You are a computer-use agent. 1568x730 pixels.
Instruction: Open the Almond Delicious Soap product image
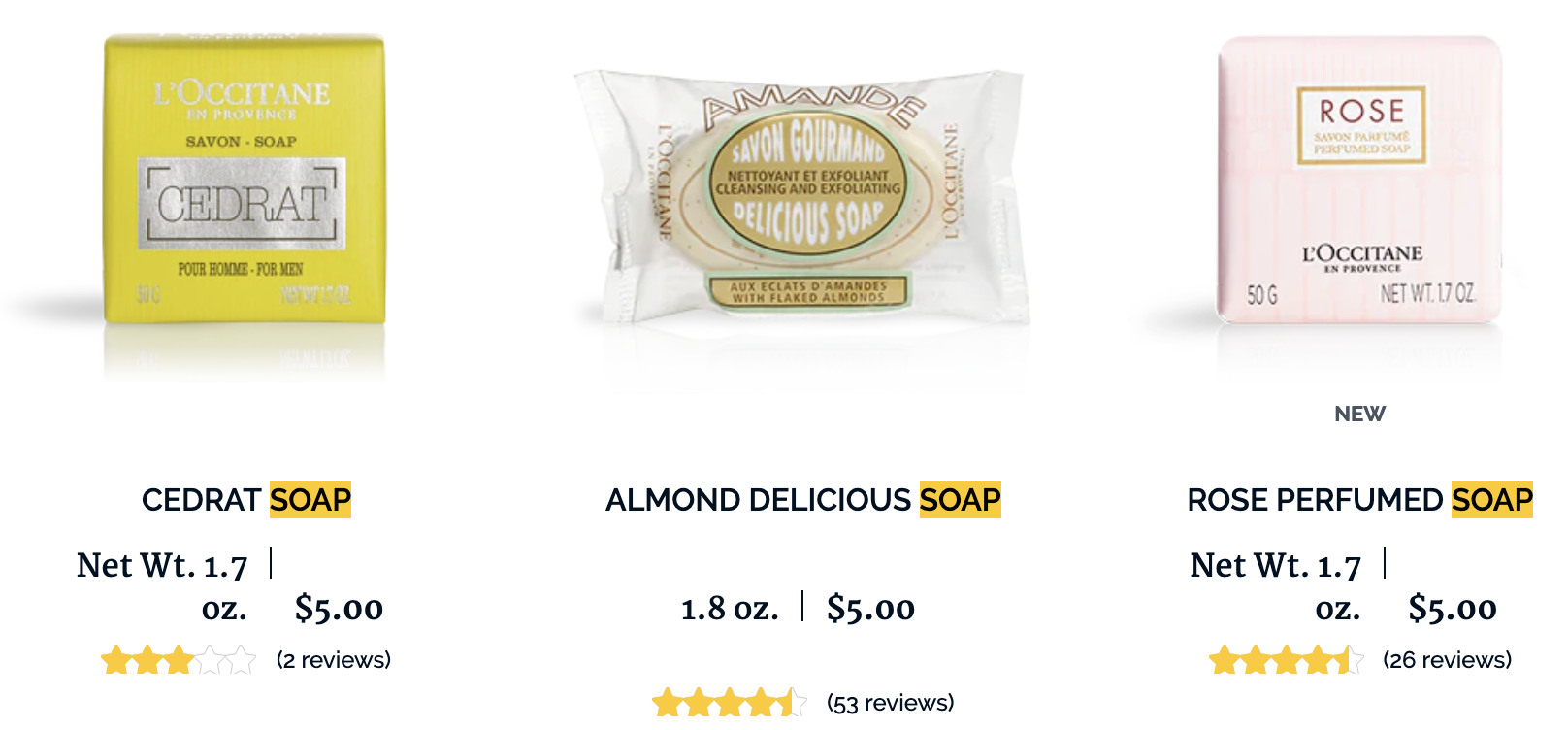801,195
